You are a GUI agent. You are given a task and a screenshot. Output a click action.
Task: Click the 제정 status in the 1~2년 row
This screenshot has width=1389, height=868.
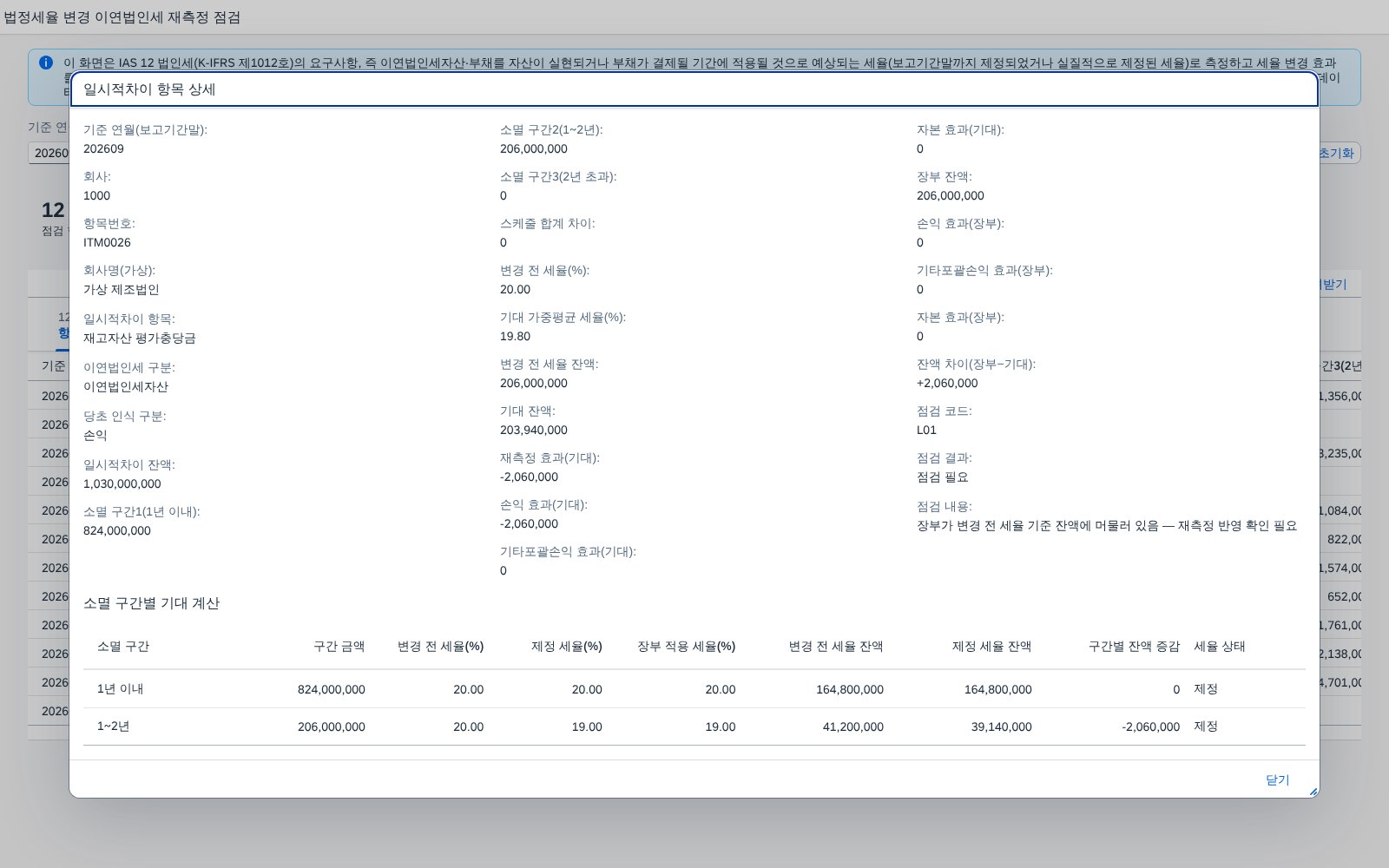[x=1206, y=726]
